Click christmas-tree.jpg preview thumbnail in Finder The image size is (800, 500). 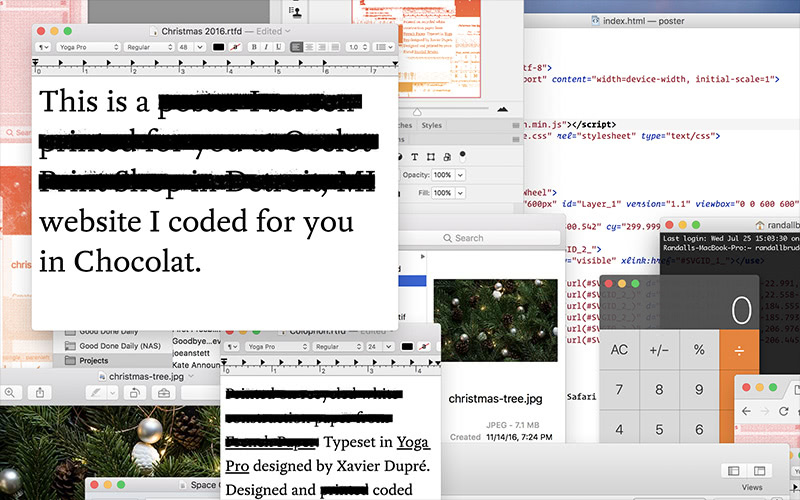(495, 320)
